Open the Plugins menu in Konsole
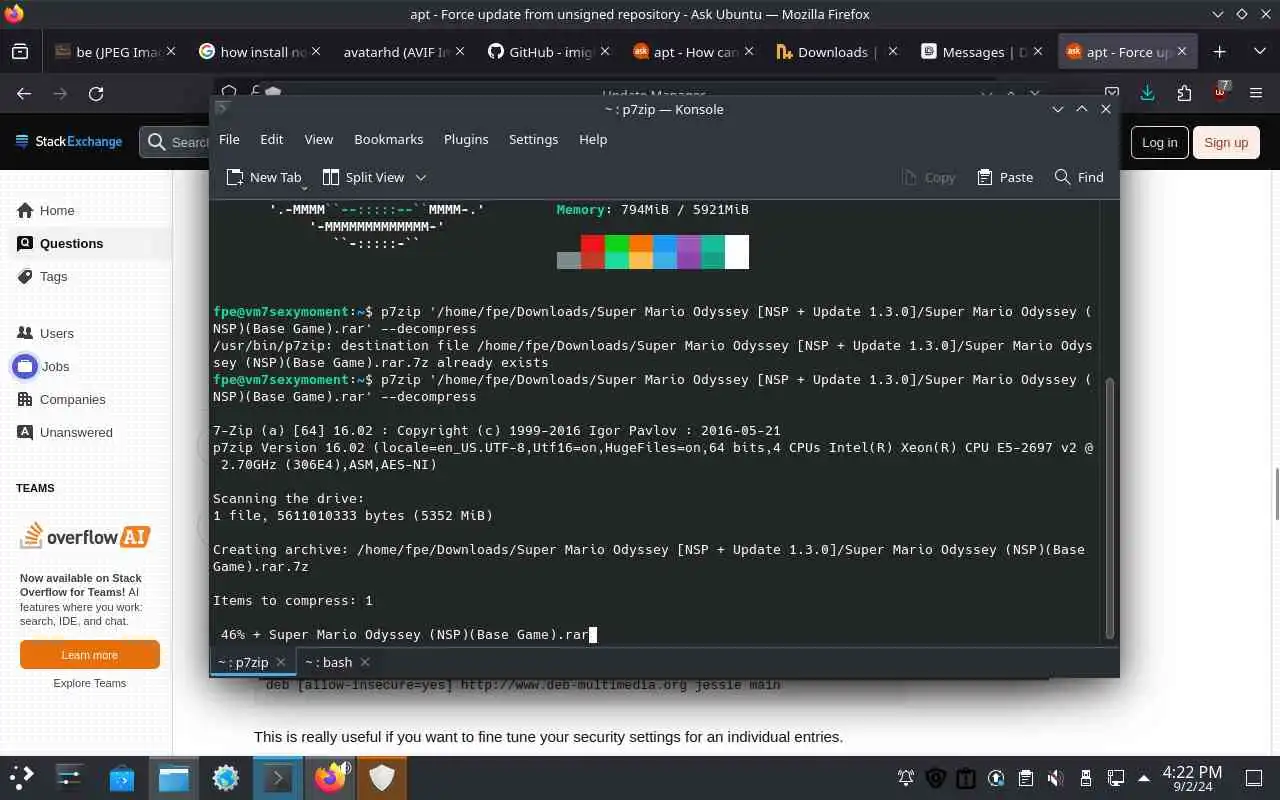 pos(466,139)
